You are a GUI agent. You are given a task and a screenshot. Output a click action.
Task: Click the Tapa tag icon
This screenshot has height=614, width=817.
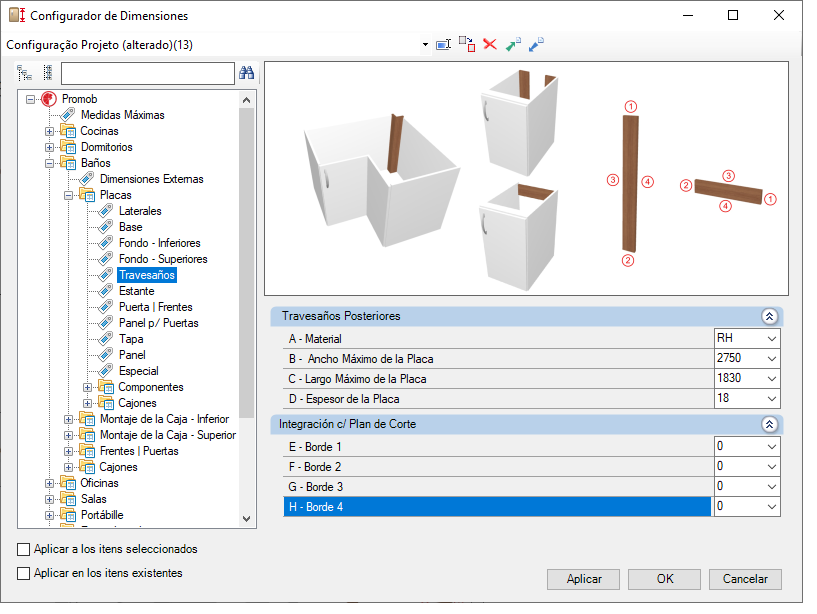[x=106, y=339]
